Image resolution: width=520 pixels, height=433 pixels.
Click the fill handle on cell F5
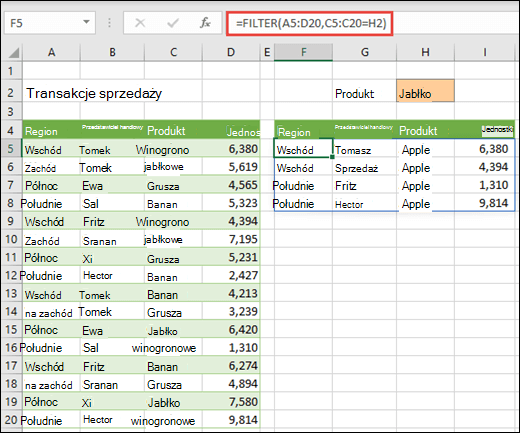332,157
